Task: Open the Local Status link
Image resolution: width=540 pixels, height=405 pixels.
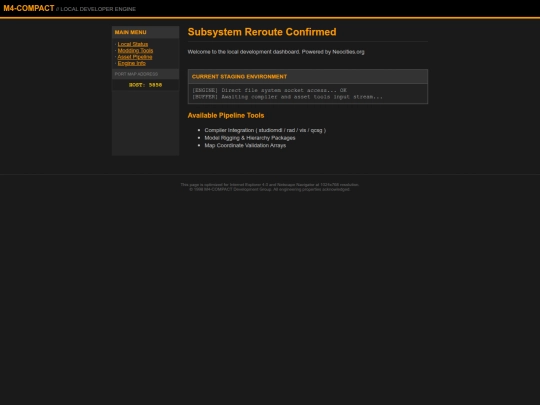Action: (133, 44)
